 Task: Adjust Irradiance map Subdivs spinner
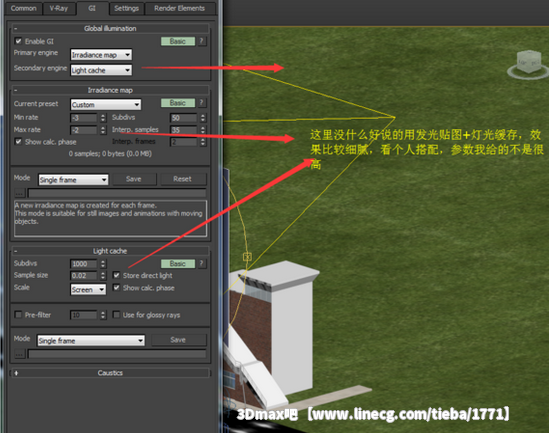pyautogui.click(x=203, y=118)
